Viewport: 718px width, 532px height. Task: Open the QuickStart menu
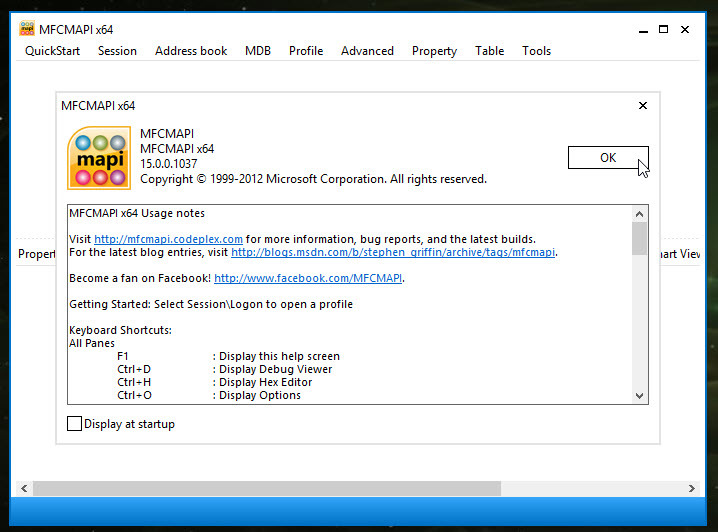[x=52, y=51]
